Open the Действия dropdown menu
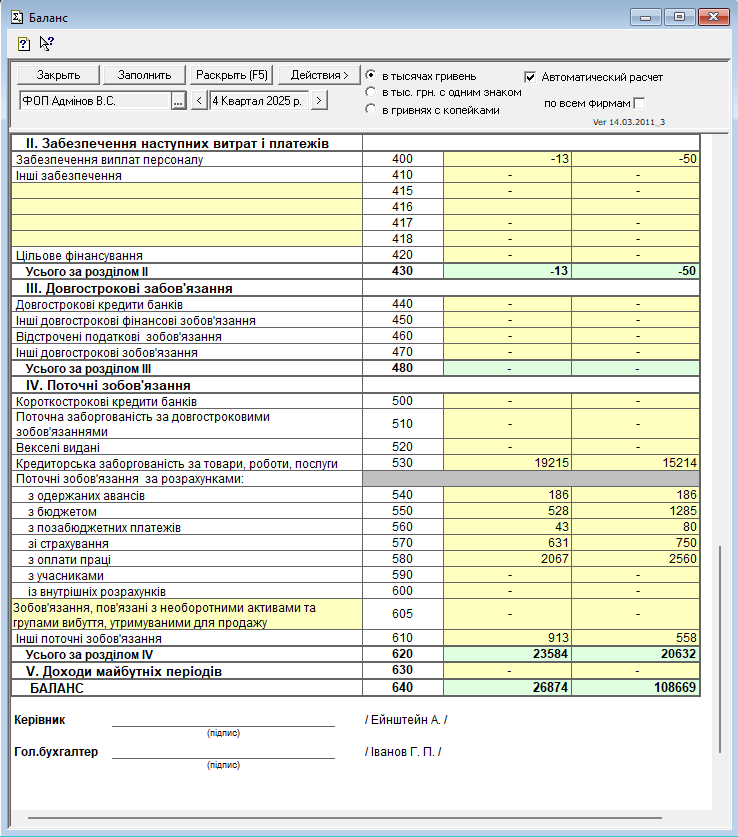738x837 pixels. coord(319,75)
